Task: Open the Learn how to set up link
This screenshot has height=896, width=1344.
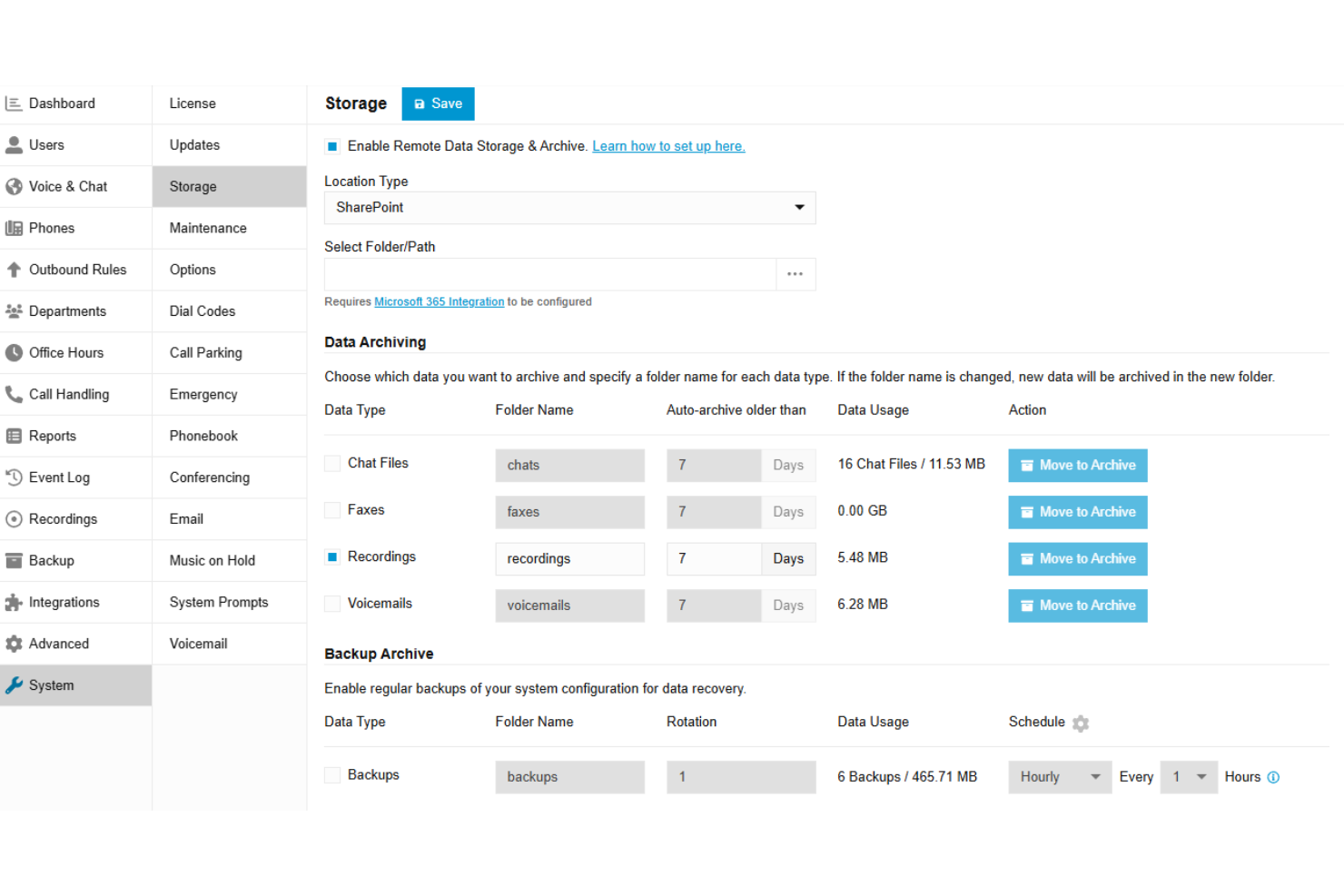Action: tap(668, 145)
